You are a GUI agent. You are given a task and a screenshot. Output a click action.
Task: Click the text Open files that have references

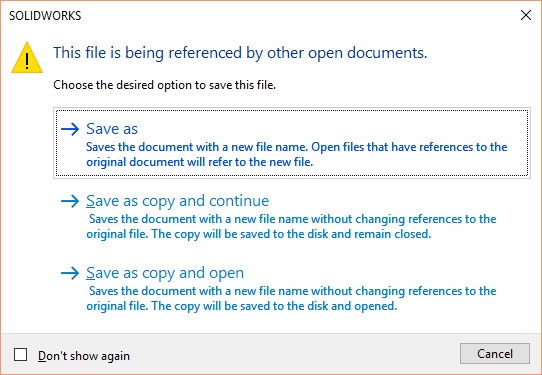click(391, 147)
